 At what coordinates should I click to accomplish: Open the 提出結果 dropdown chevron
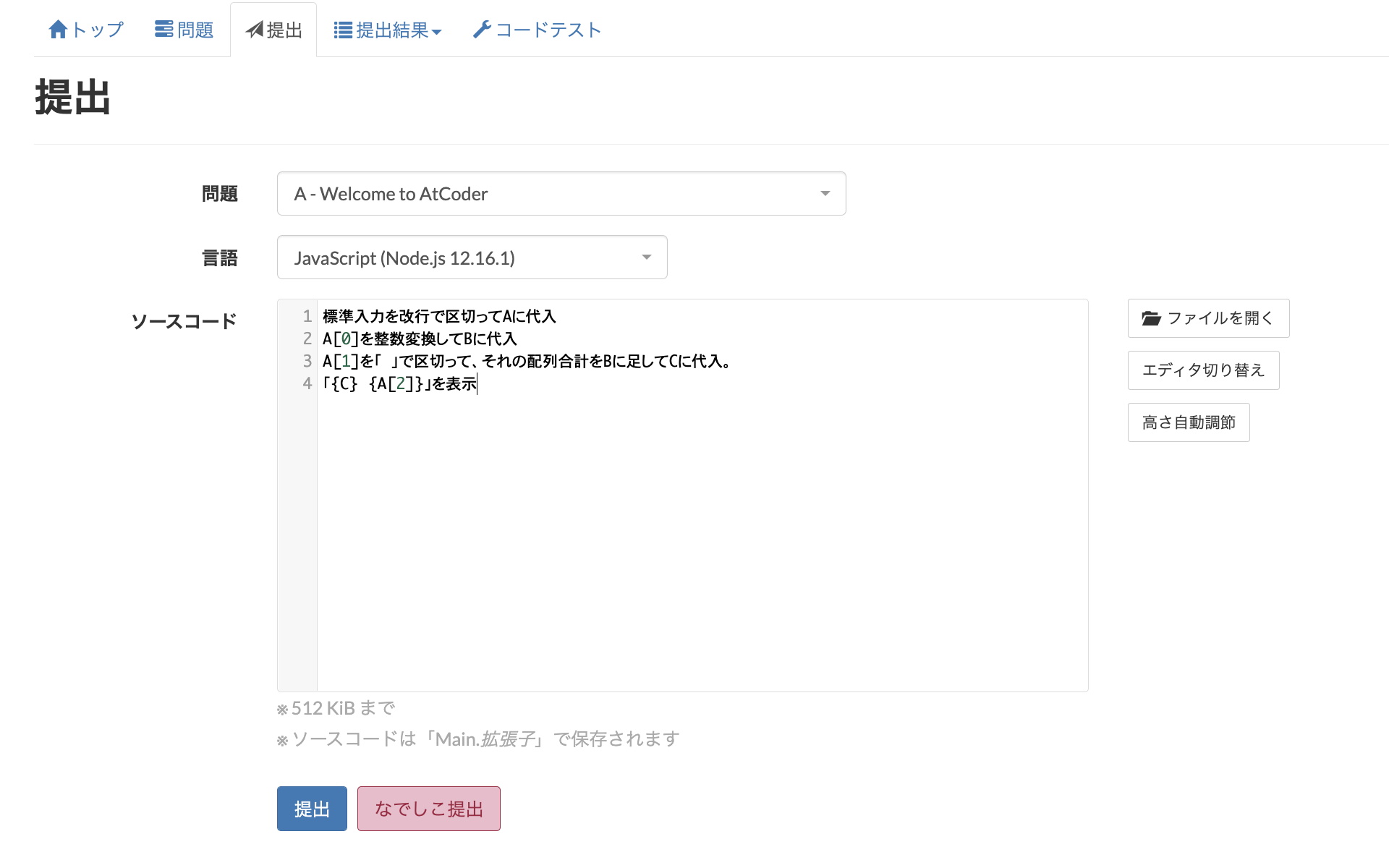439,33
